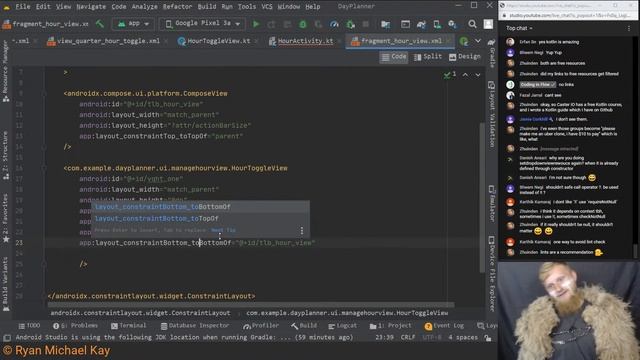The width and height of the screenshot is (640, 360).
Task: Switch to HourToggleView.kt tab
Action: pyautogui.click(x=214, y=41)
